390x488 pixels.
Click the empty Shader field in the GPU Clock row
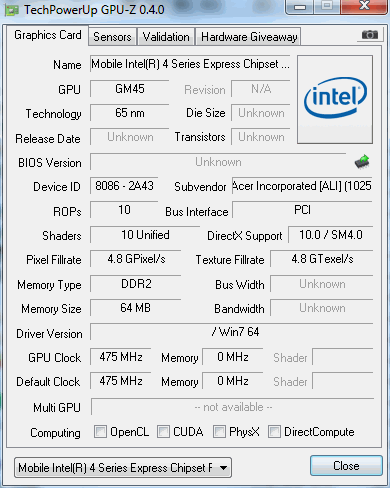pos(343,357)
